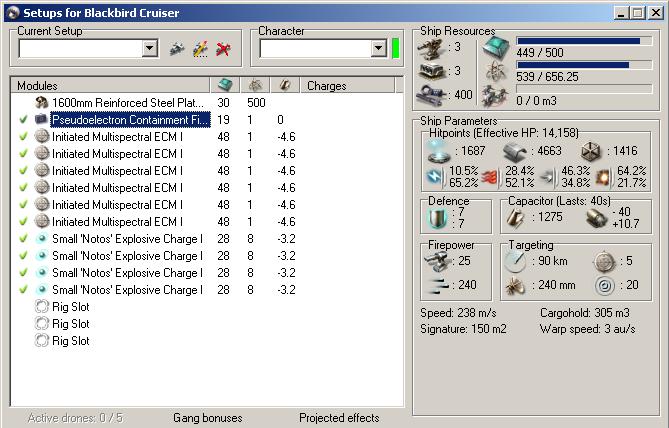Click the CPU usage bar above 449 / 500
This screenshot has width=669, height=428.
coord(584,41)
